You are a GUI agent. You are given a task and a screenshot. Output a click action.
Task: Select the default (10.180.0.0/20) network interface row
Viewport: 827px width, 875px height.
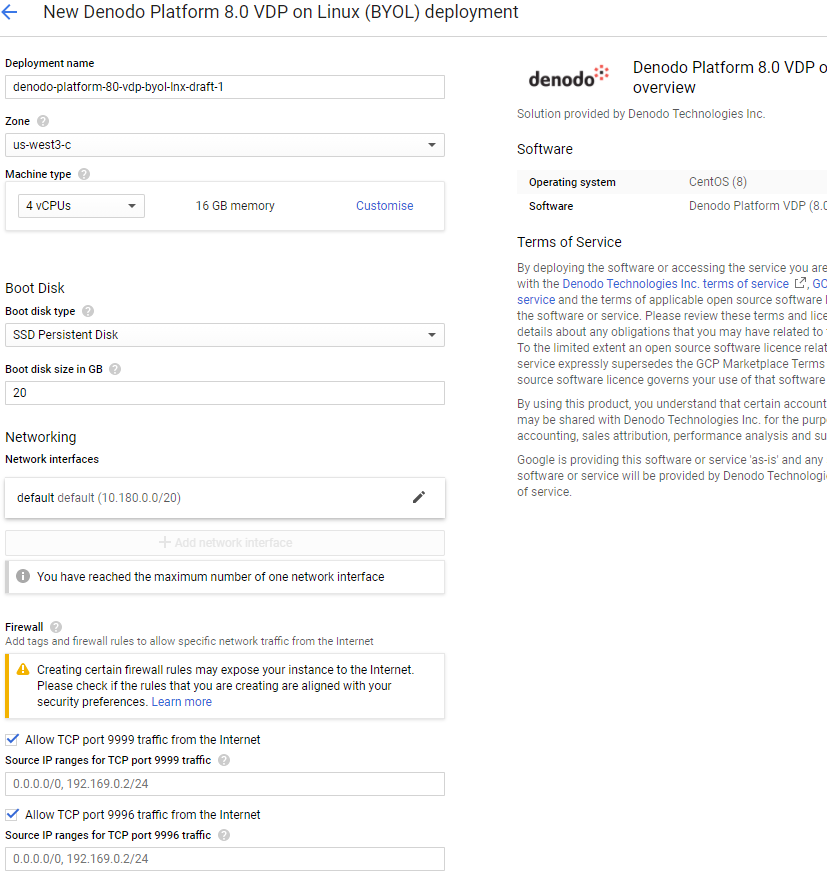(225, 498)
